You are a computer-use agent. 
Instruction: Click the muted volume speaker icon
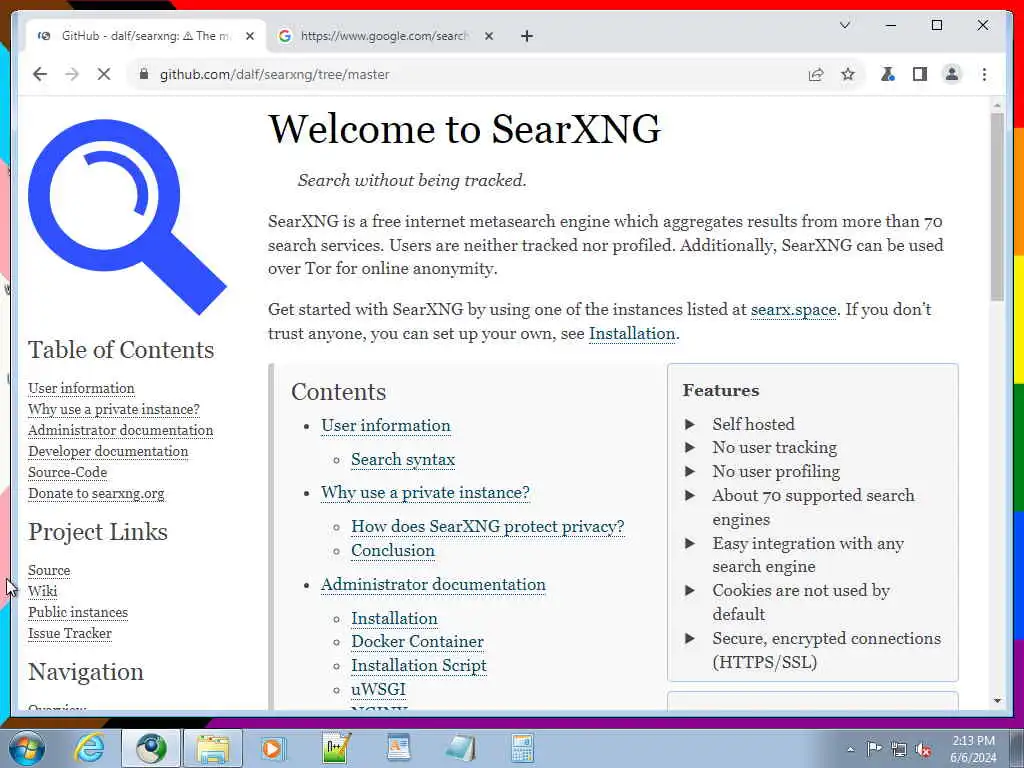(923, 750)
